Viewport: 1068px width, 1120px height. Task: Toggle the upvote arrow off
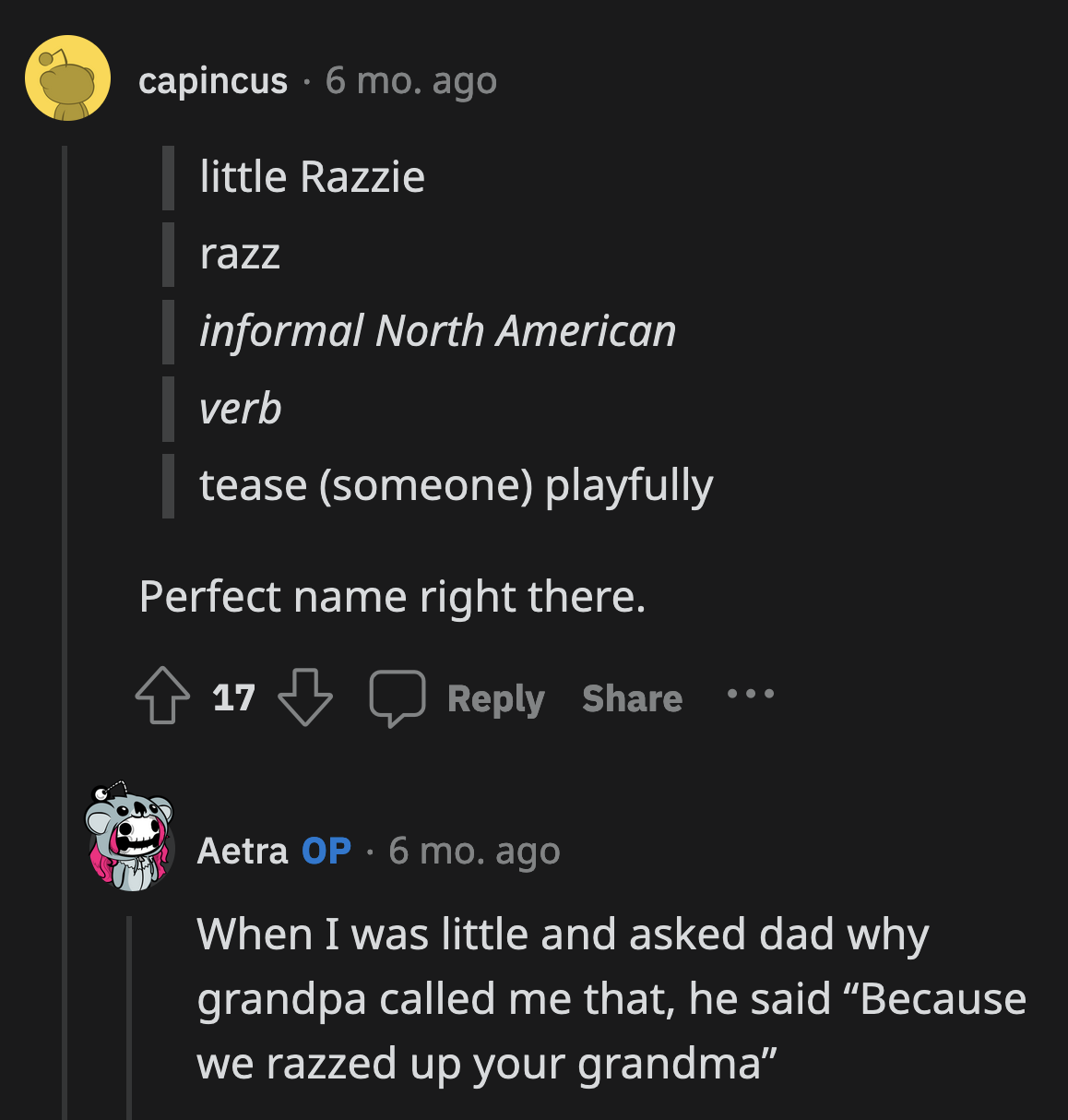pos(161,698)
